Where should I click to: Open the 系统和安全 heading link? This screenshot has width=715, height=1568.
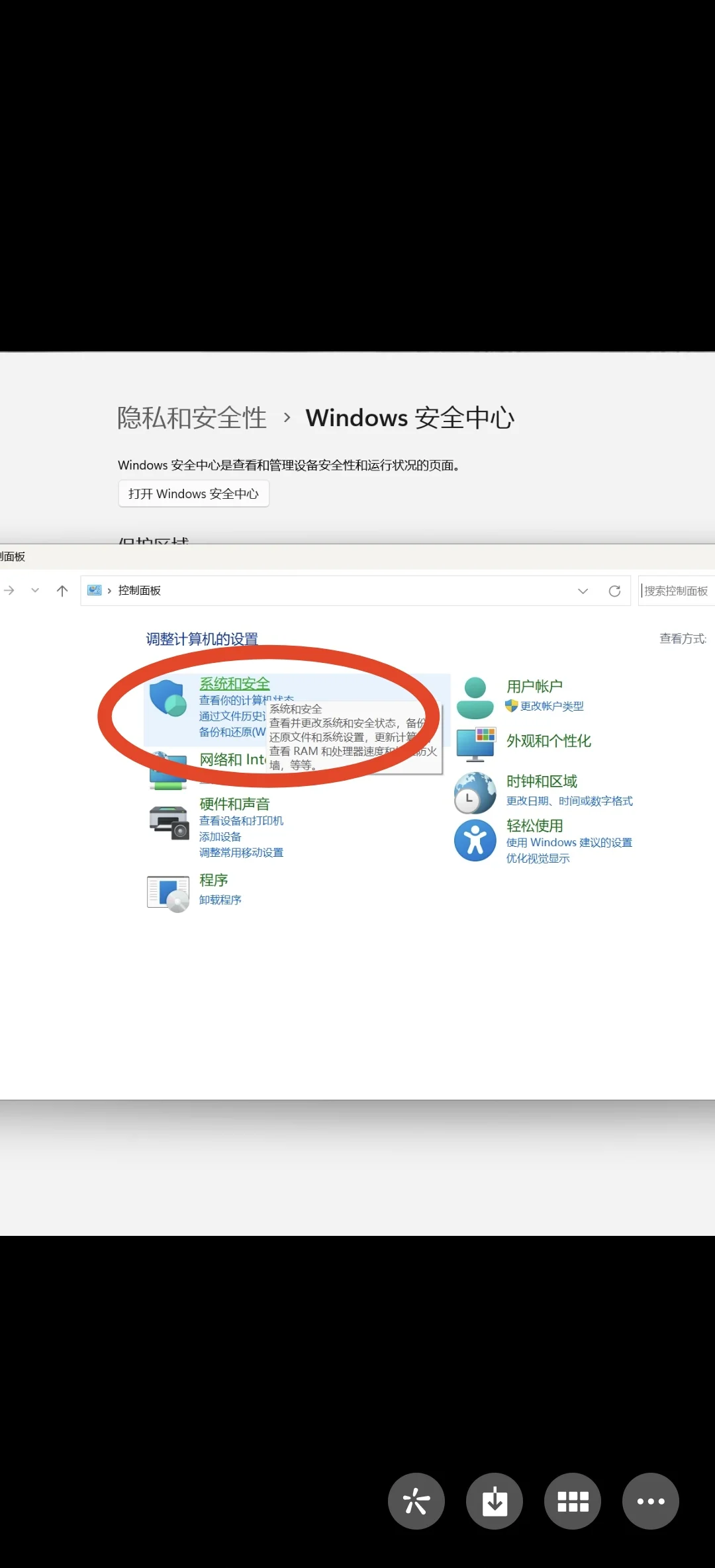[x=234, y=683]
